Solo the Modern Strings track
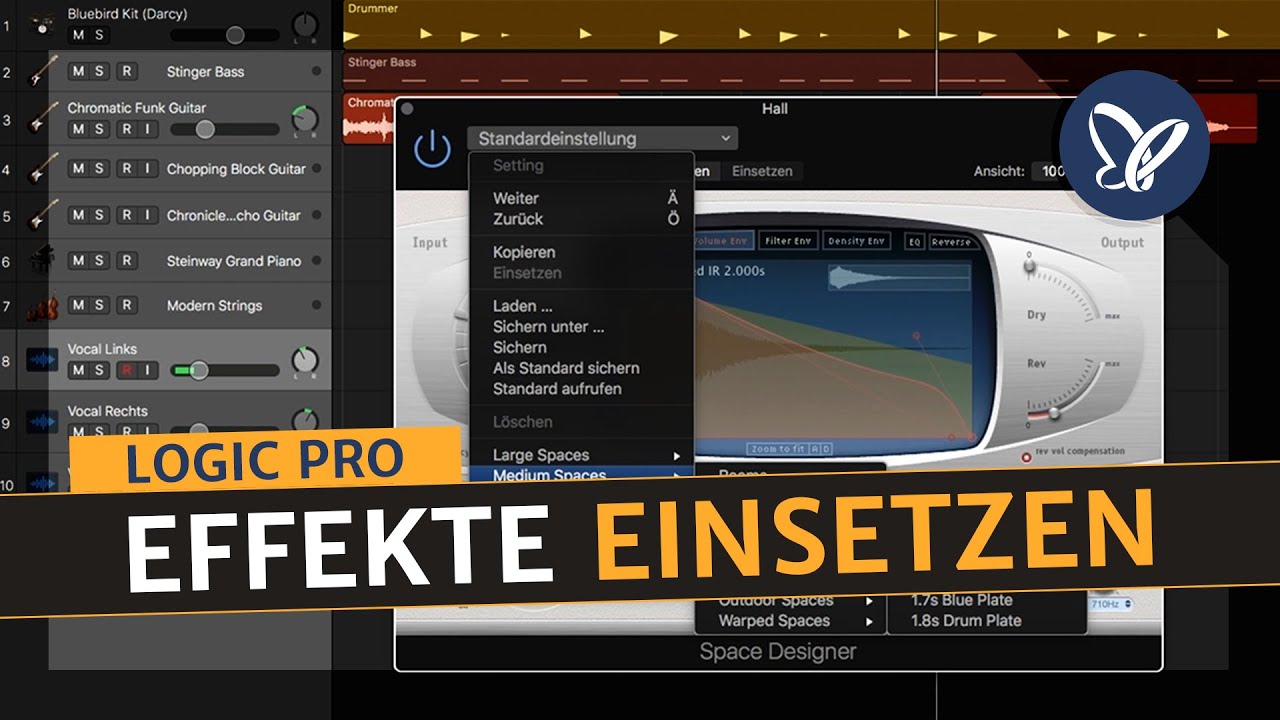 [99, 305]
